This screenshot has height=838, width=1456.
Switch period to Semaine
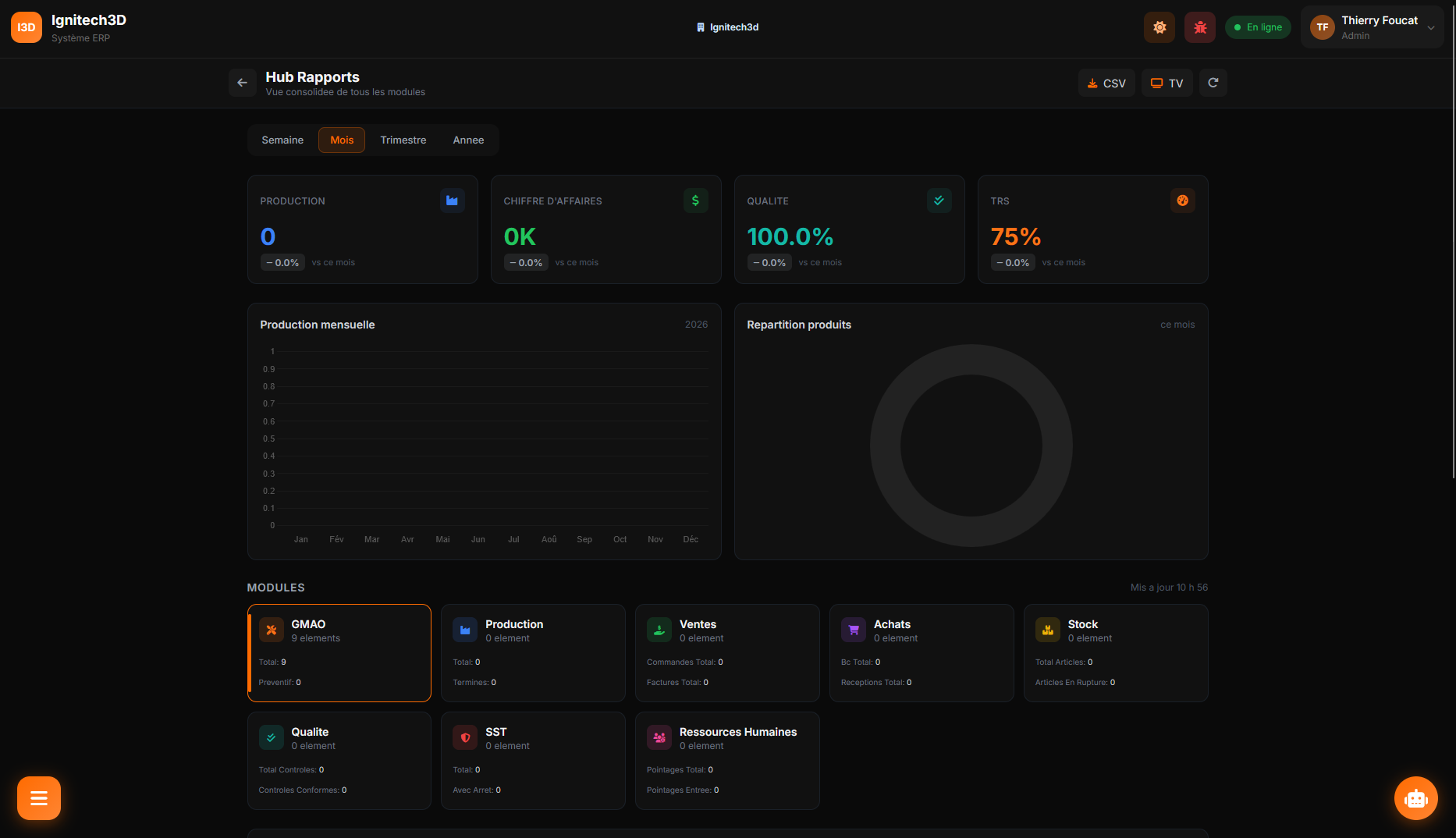coord(282,140)
